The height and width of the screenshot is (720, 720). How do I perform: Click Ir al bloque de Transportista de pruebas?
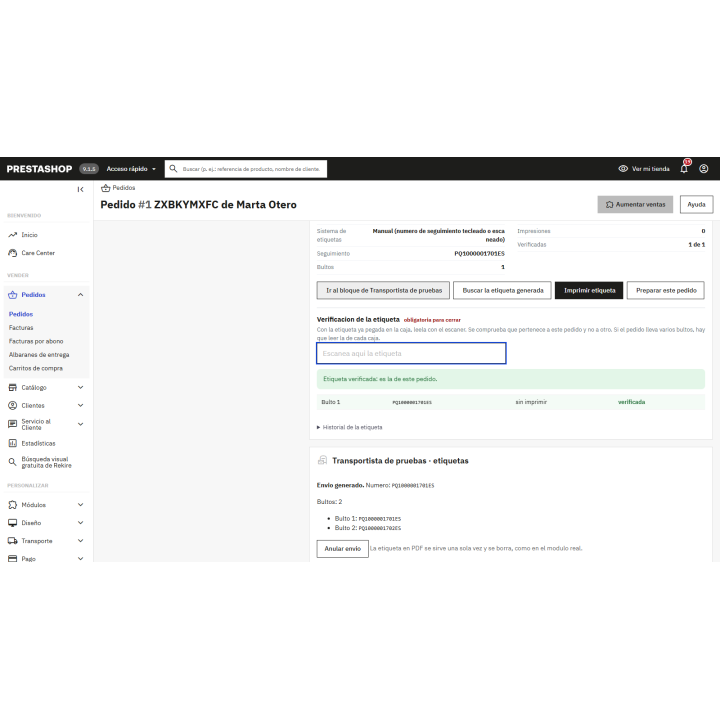click(383, 290)
